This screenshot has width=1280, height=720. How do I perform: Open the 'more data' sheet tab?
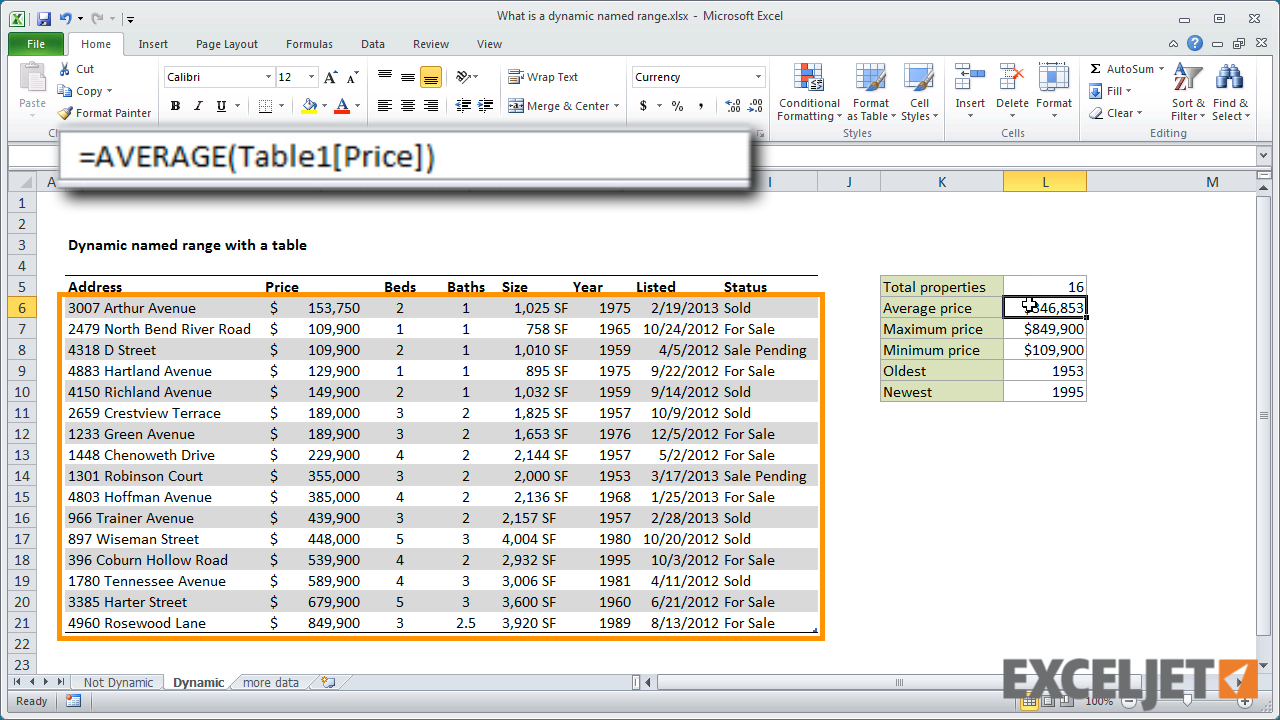point(270,682)
